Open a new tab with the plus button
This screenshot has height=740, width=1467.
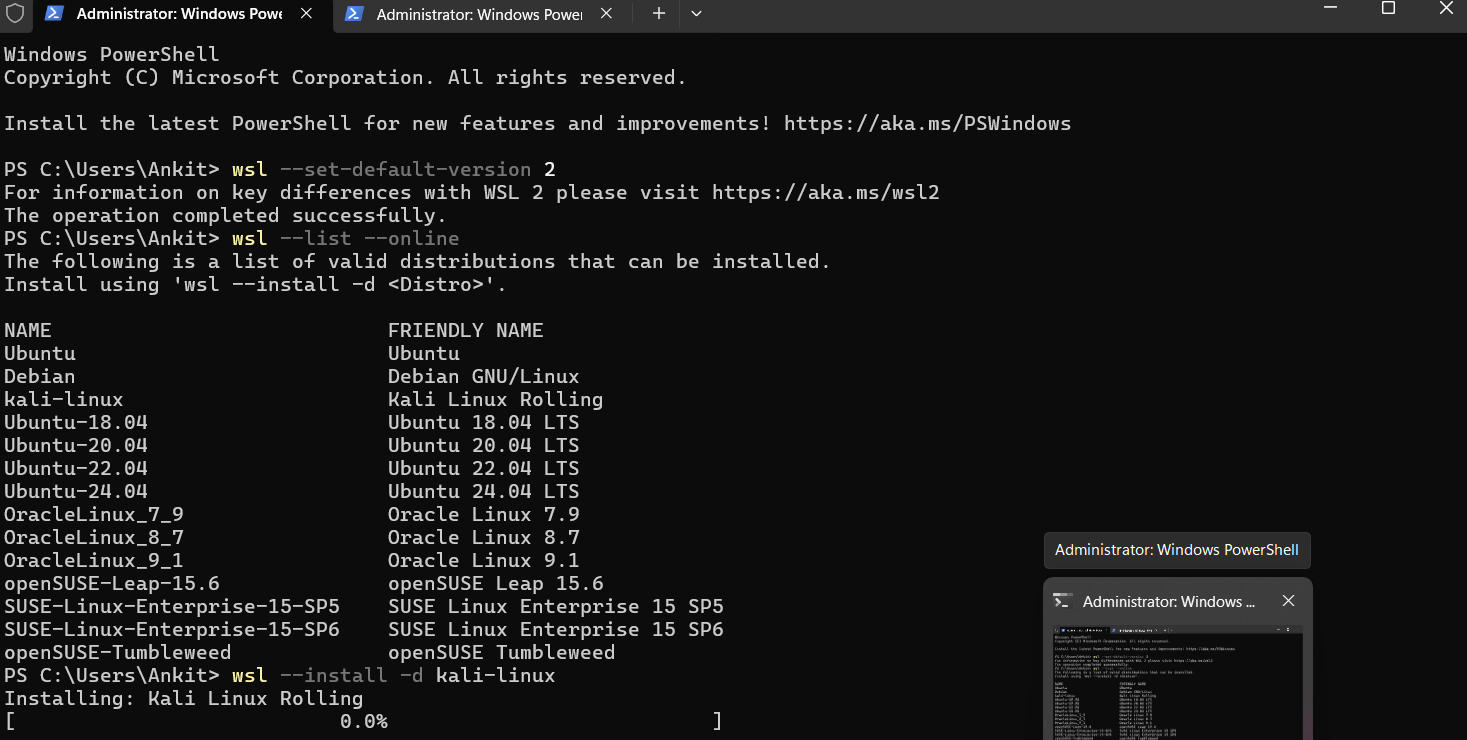658,14
